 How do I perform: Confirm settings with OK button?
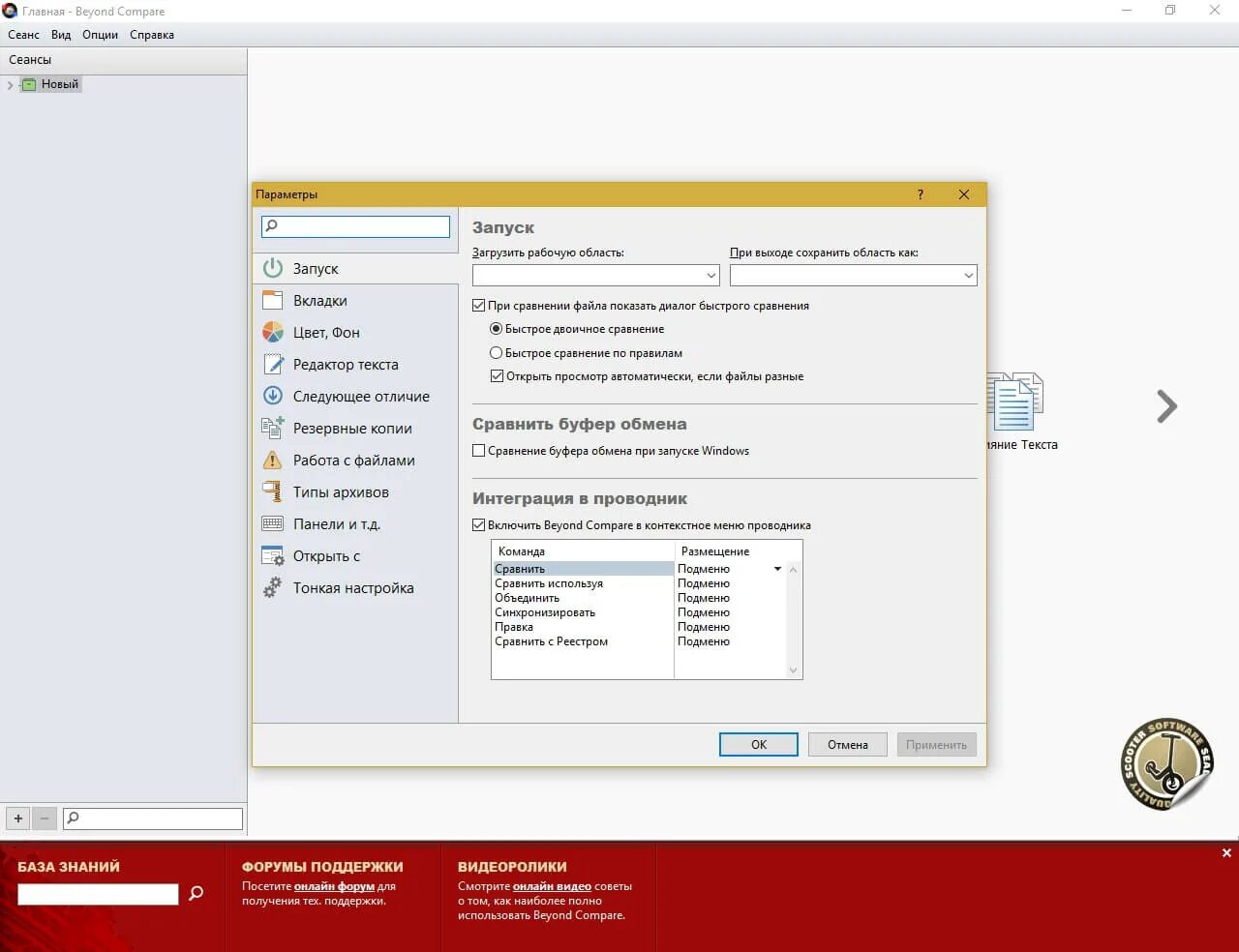759,744
